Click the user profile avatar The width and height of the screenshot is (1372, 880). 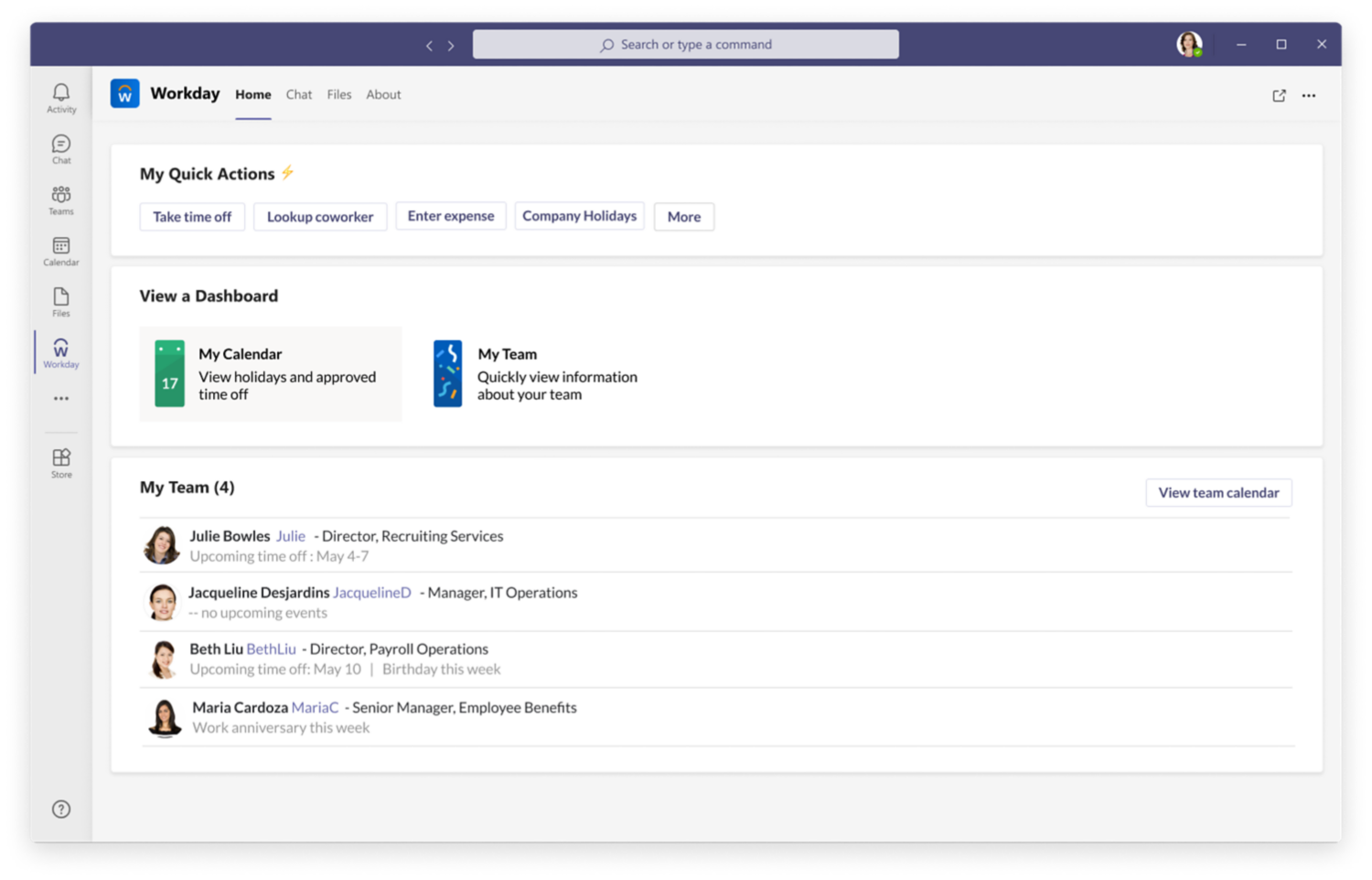[1189, 44]
